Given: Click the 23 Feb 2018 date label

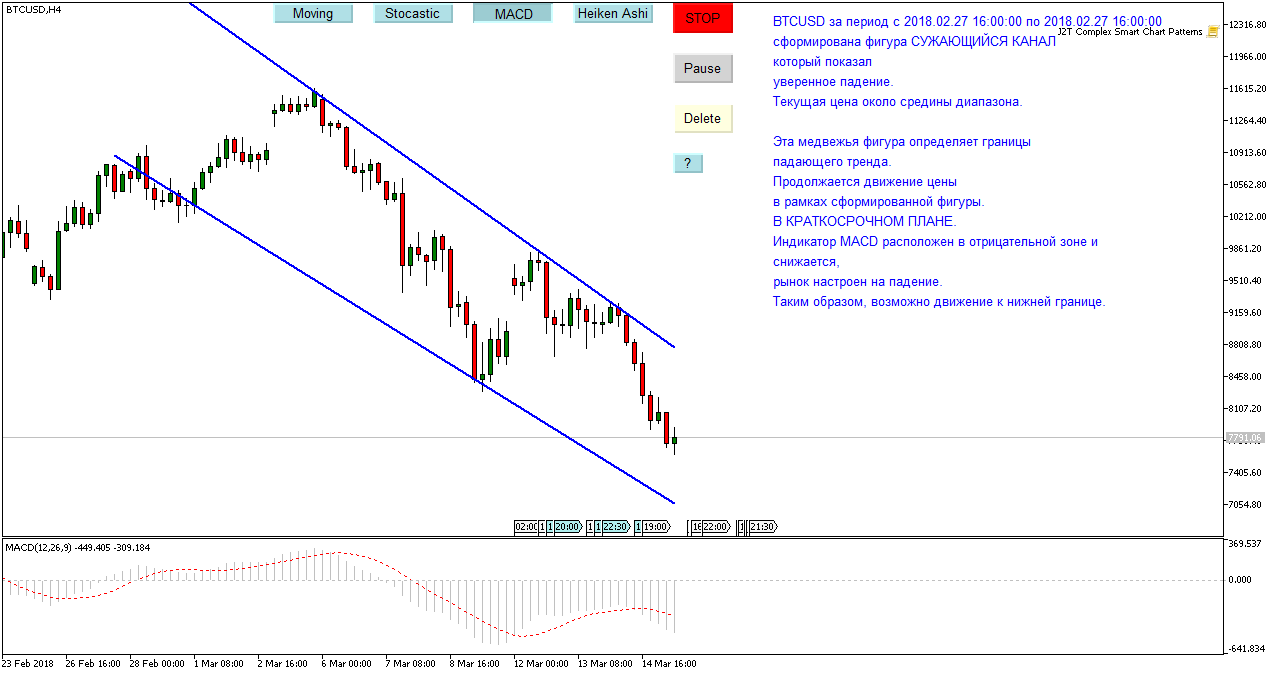Looking at the screenshot, I should click(26, 663).
